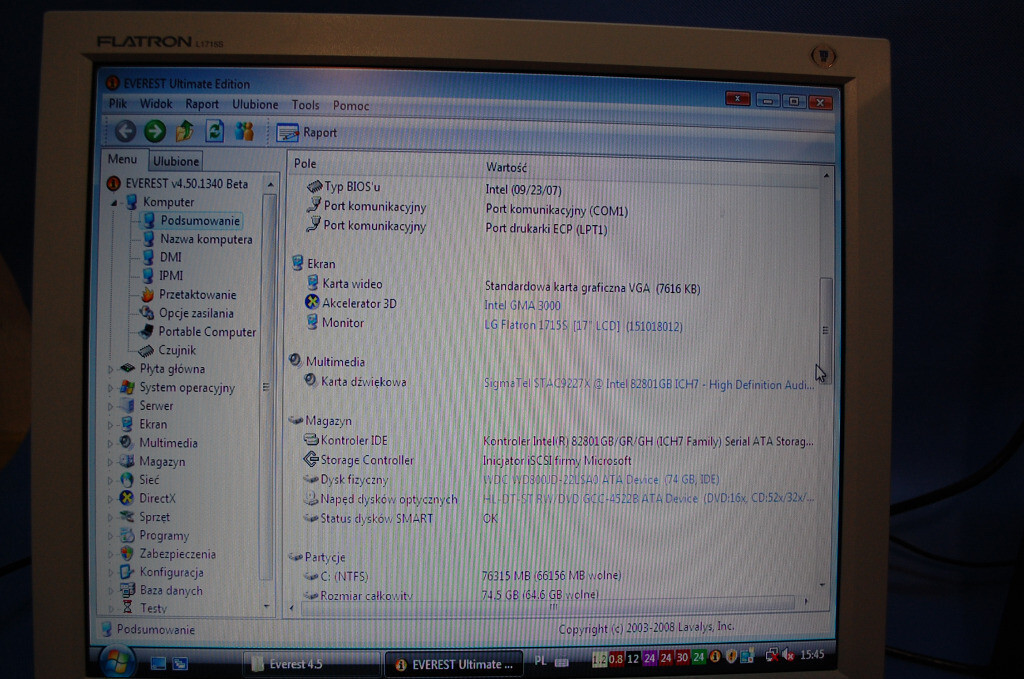Image resolution: width=1024 pixels, height=679 pixels.
Task: Expand the Ekran tree node
Action: (110, 425)
